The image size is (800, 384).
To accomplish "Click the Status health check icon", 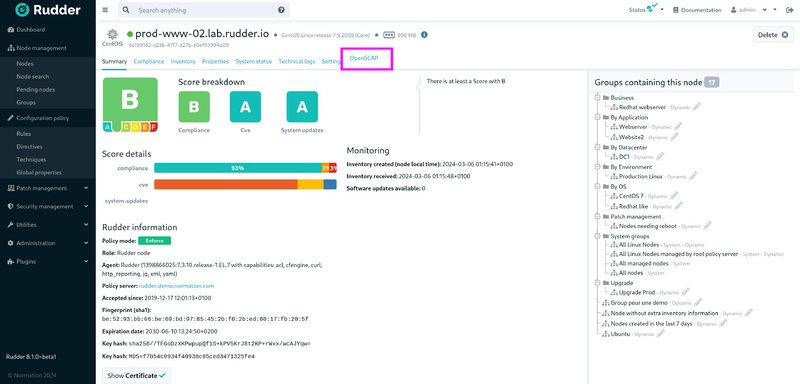I will pyautogui.click(x=653, y=8).
